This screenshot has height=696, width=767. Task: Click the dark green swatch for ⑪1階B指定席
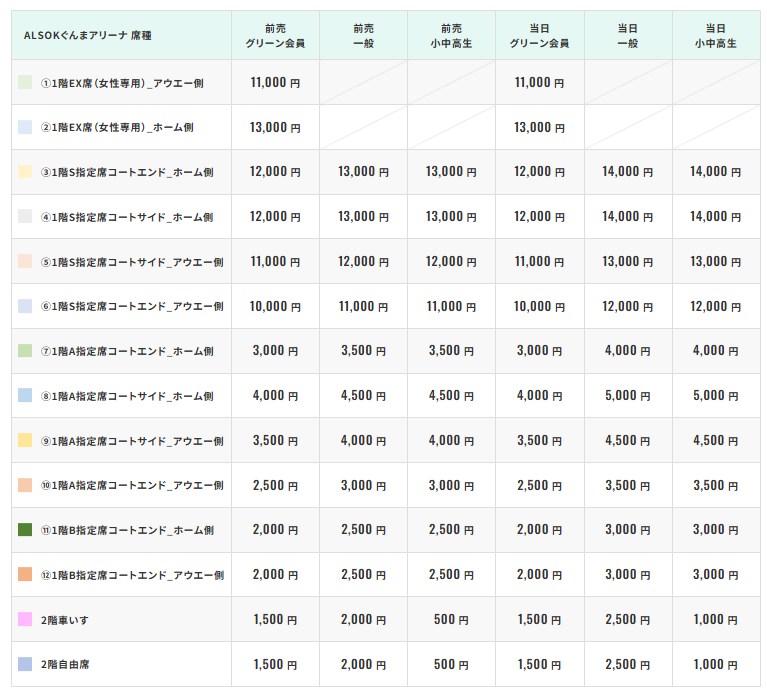coord(25,530)
